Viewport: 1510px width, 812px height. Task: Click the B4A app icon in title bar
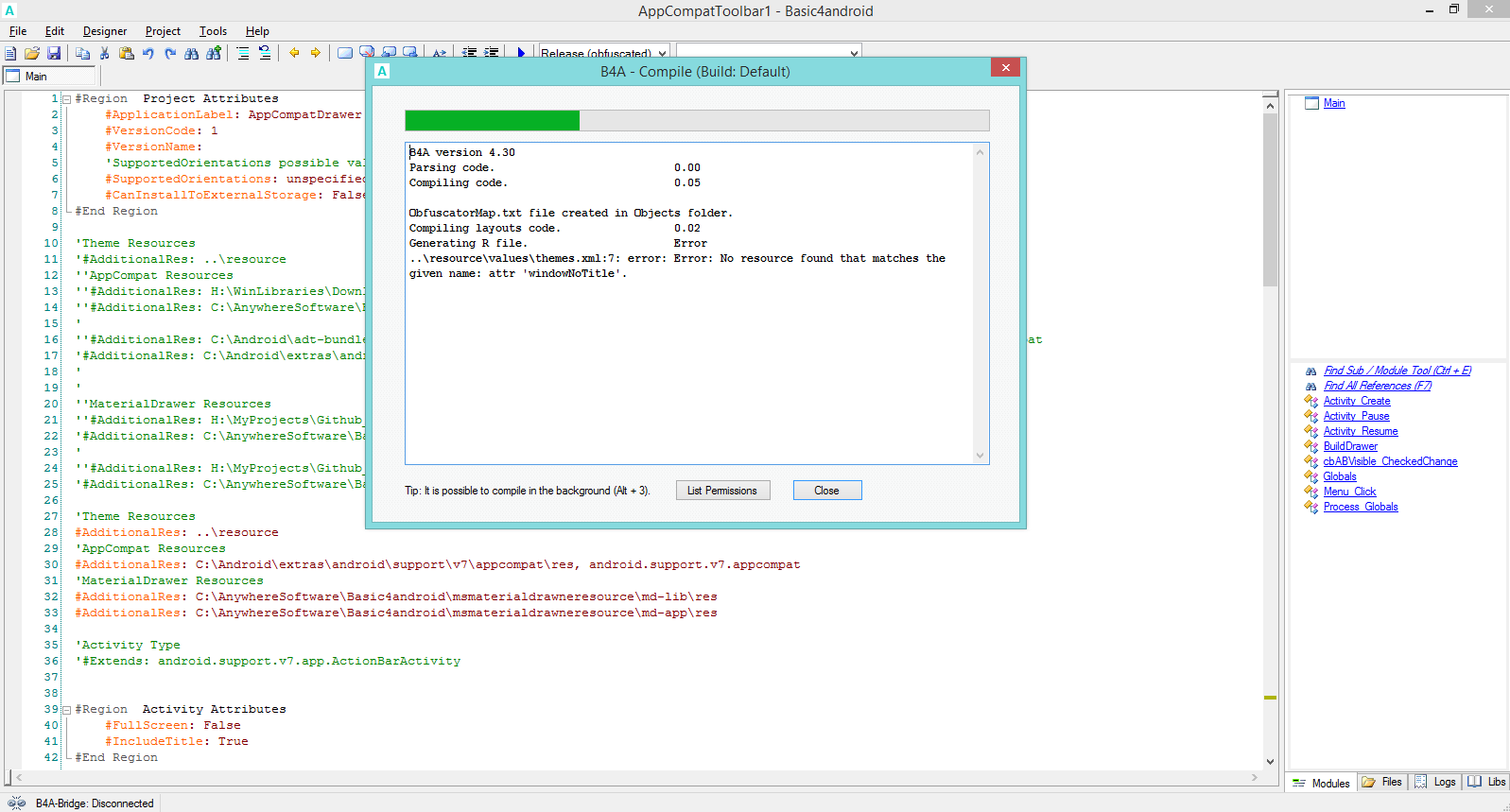coord(10,10)
